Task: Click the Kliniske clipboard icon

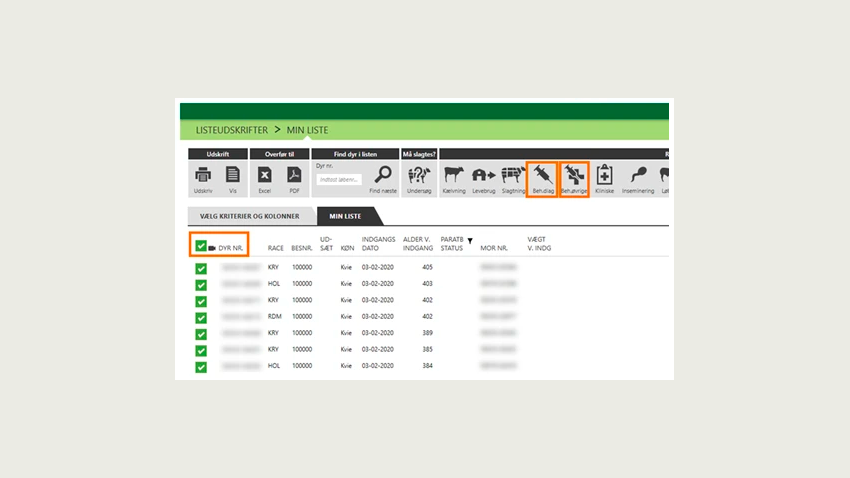Action: click(604, 175)
